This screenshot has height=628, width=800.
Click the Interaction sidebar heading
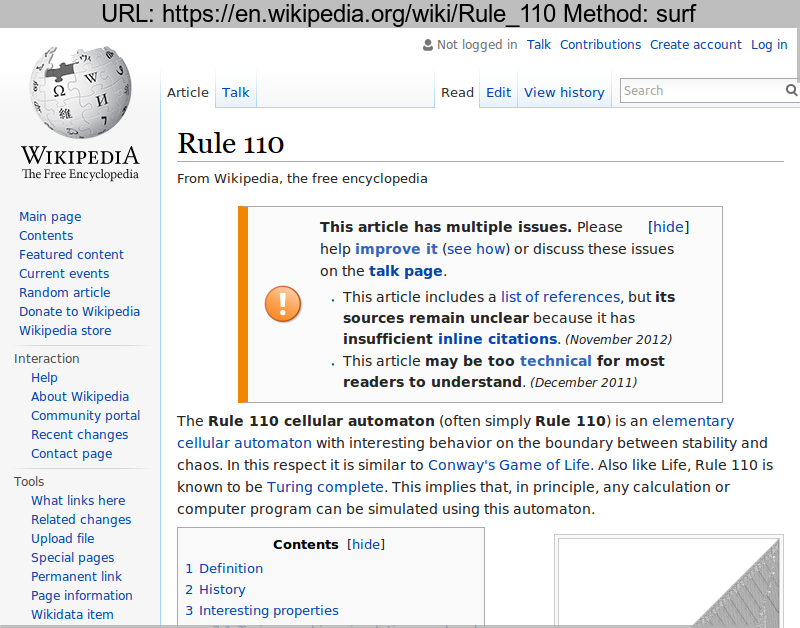(x=46, y=359)
